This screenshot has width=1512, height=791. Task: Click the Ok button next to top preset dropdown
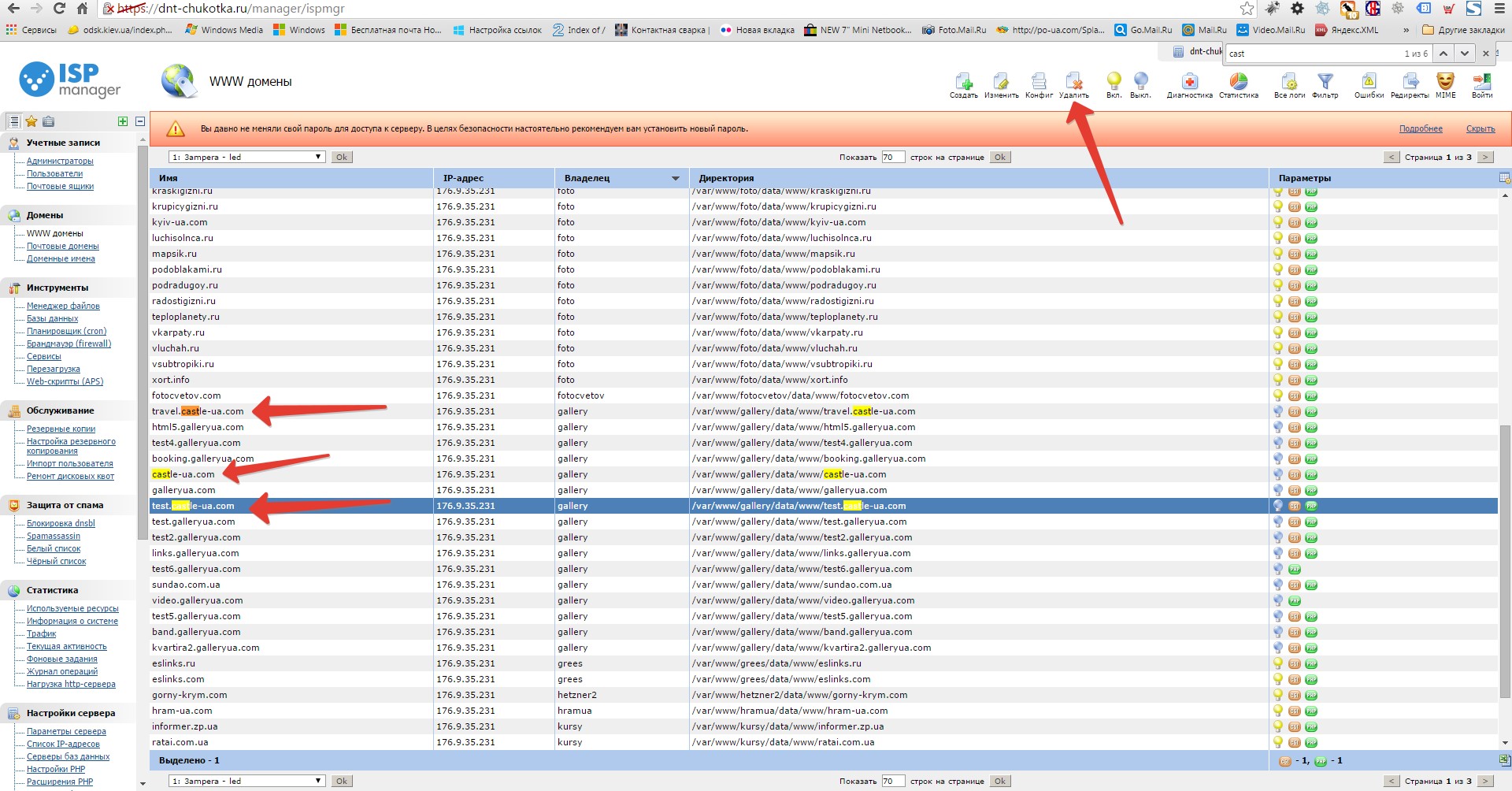[x=341, y=157]
